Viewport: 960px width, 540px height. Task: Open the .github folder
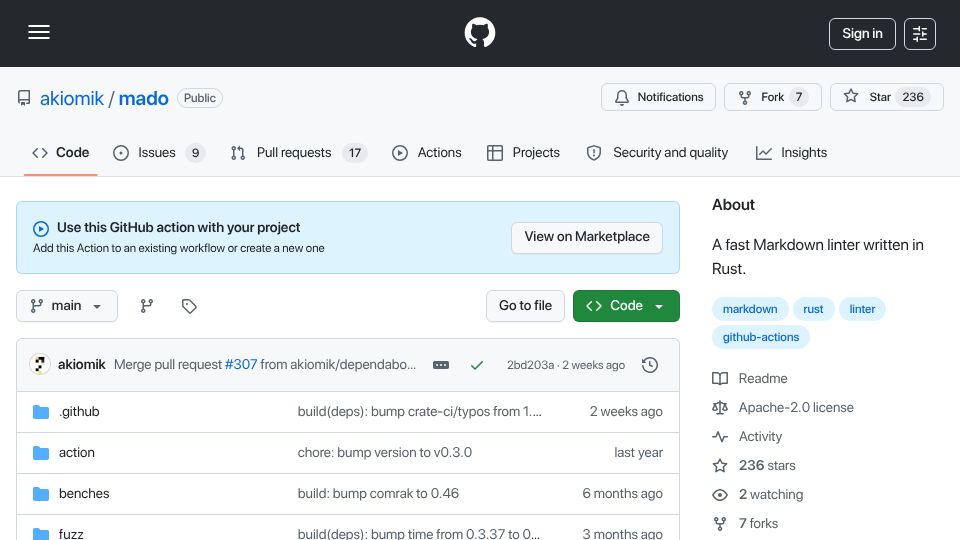click(x=79, y=411)
